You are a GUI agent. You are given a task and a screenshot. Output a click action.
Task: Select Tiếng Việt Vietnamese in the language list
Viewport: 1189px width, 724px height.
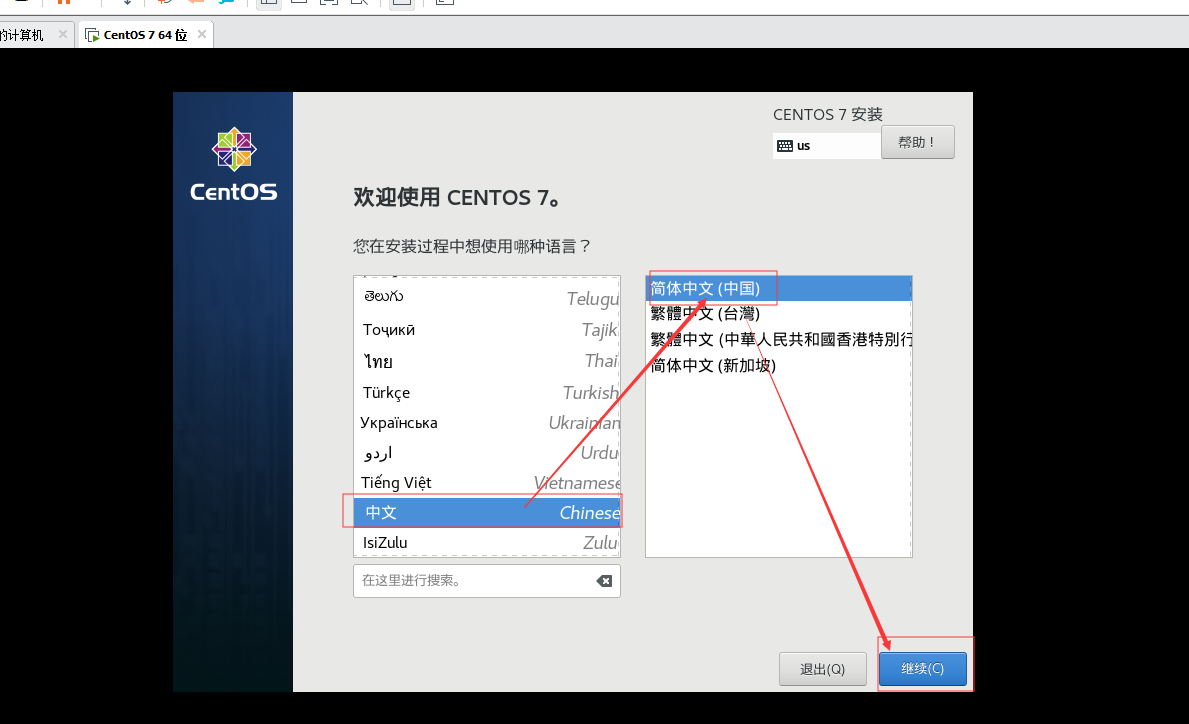487,483
